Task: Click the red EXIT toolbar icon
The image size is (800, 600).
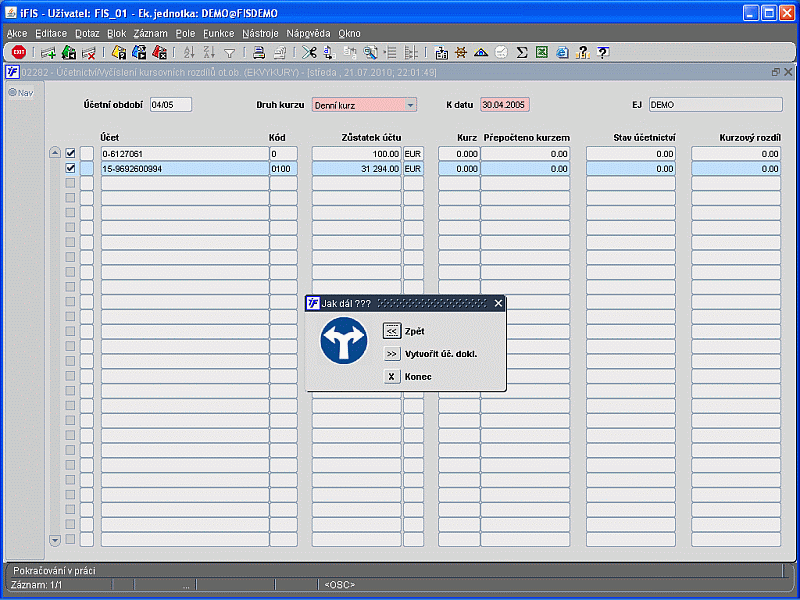Action: click(x=18, y=53)
